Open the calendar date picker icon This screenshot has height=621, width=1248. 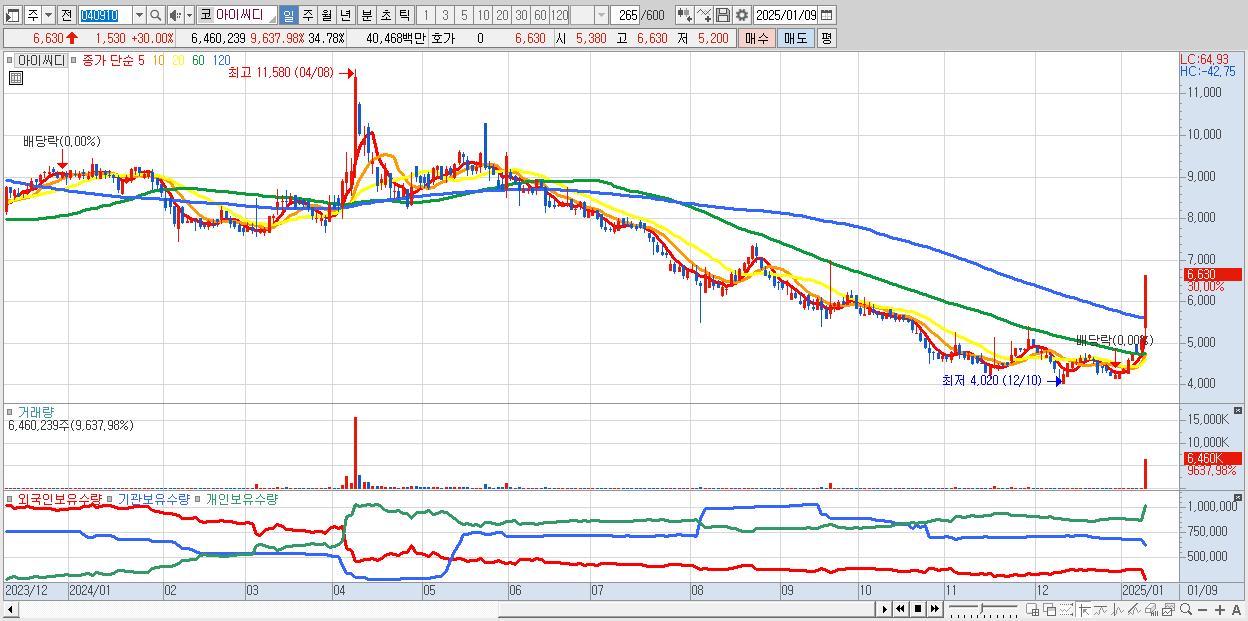pyautogui.click(x=826, y=15)
